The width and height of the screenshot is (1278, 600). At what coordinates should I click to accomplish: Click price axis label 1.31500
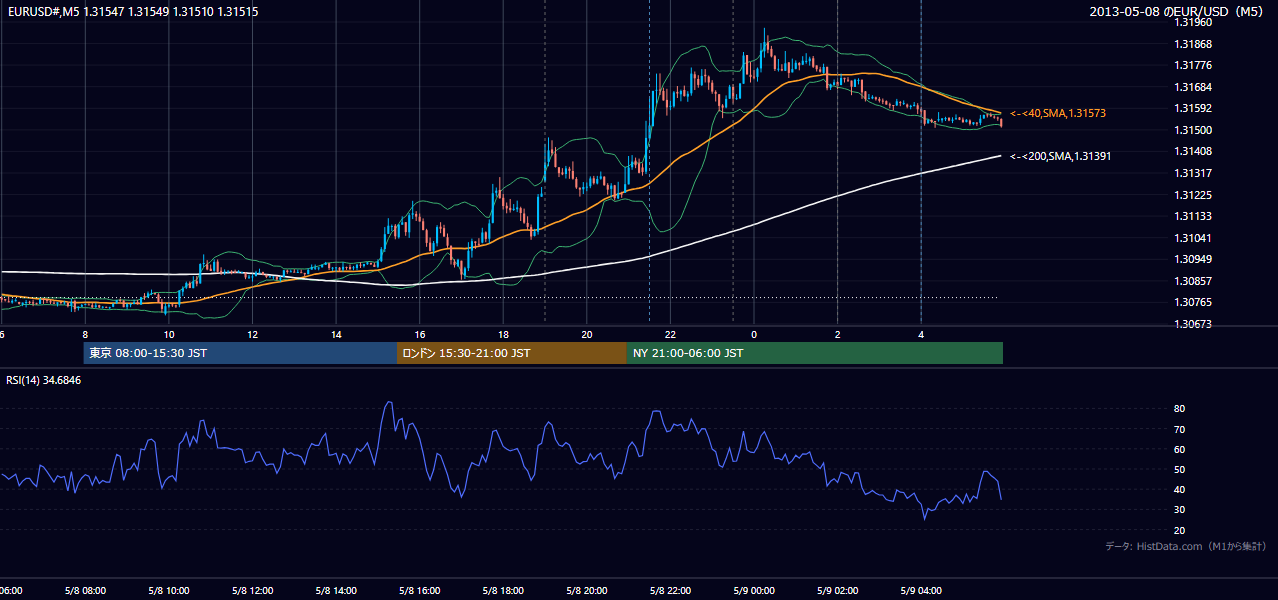click(x=1193, y=130)
